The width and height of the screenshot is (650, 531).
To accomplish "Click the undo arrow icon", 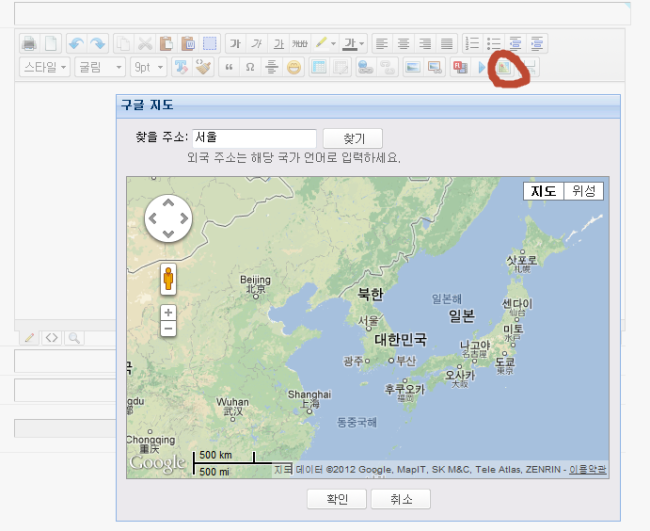I will click(76, 44).
